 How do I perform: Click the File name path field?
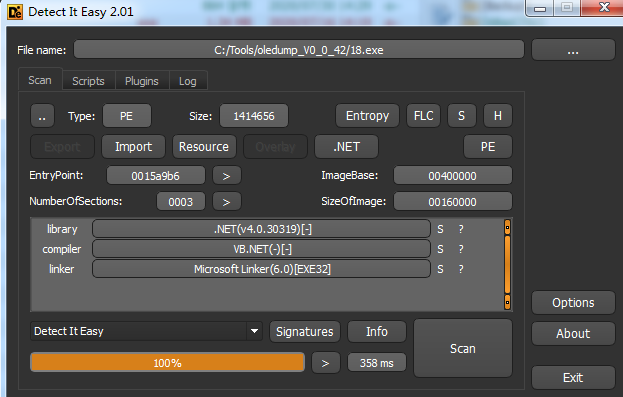tap(299, 50)
